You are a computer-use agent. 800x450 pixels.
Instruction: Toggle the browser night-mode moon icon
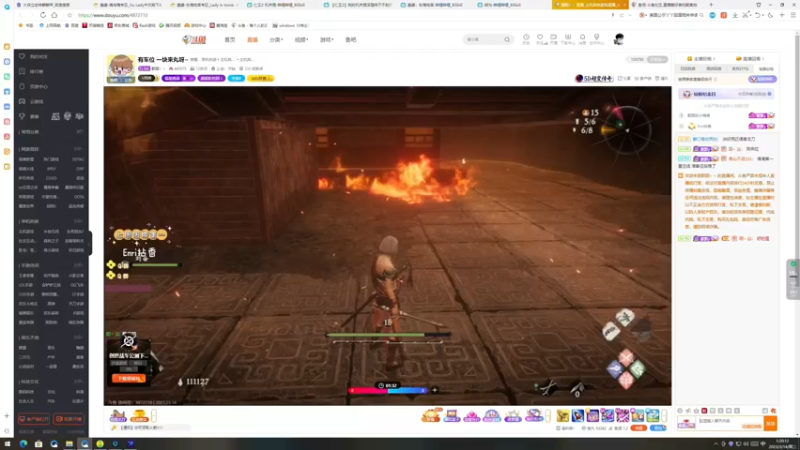click(770, 15)
